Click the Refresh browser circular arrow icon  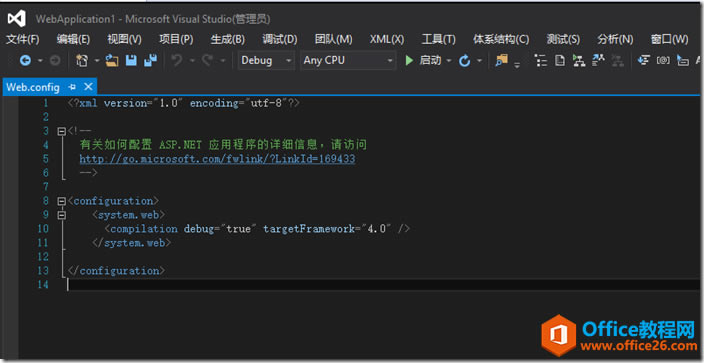click(465, 61)
